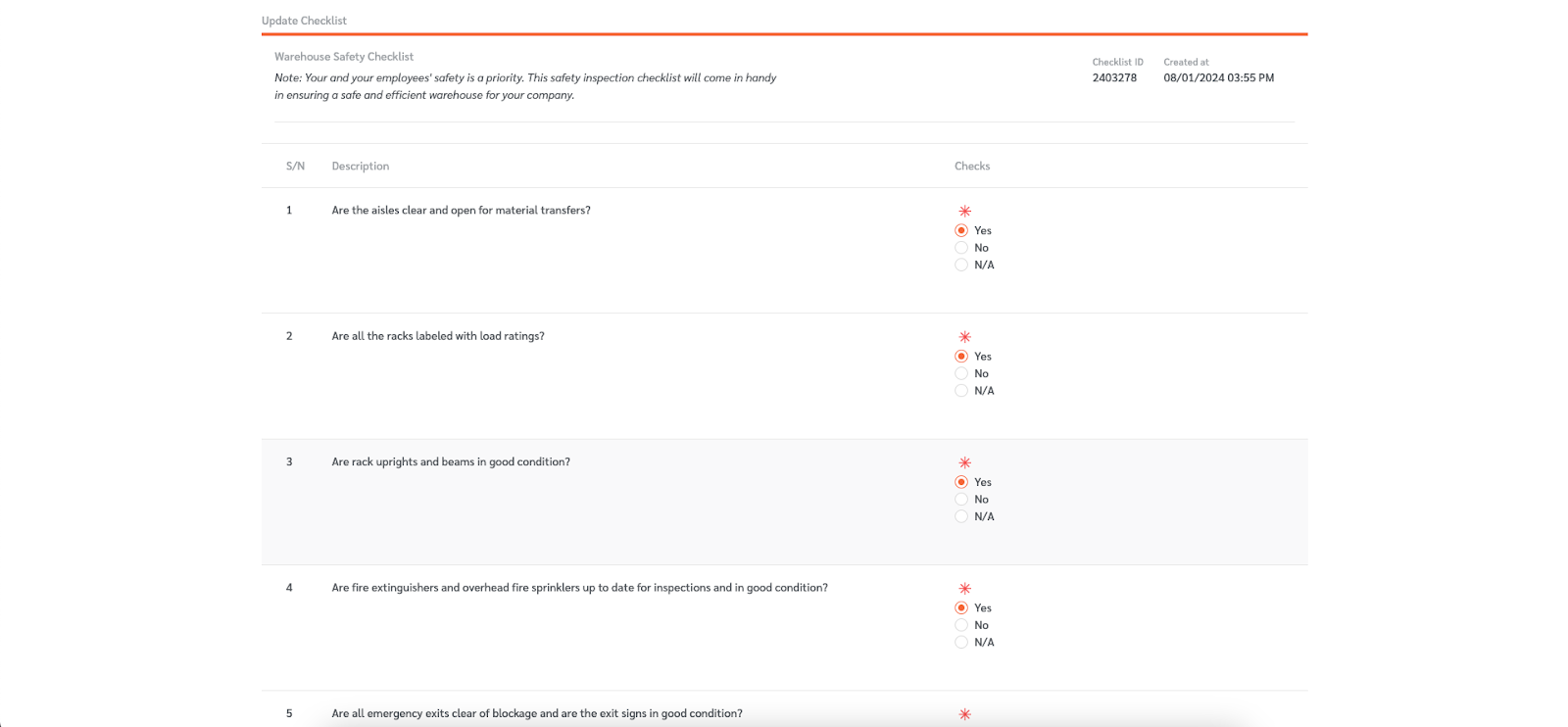Viewport: 1568px width, 727px height.
Task: Mark No for racks labeled with load ratings
Action: (x=961, y=373)
